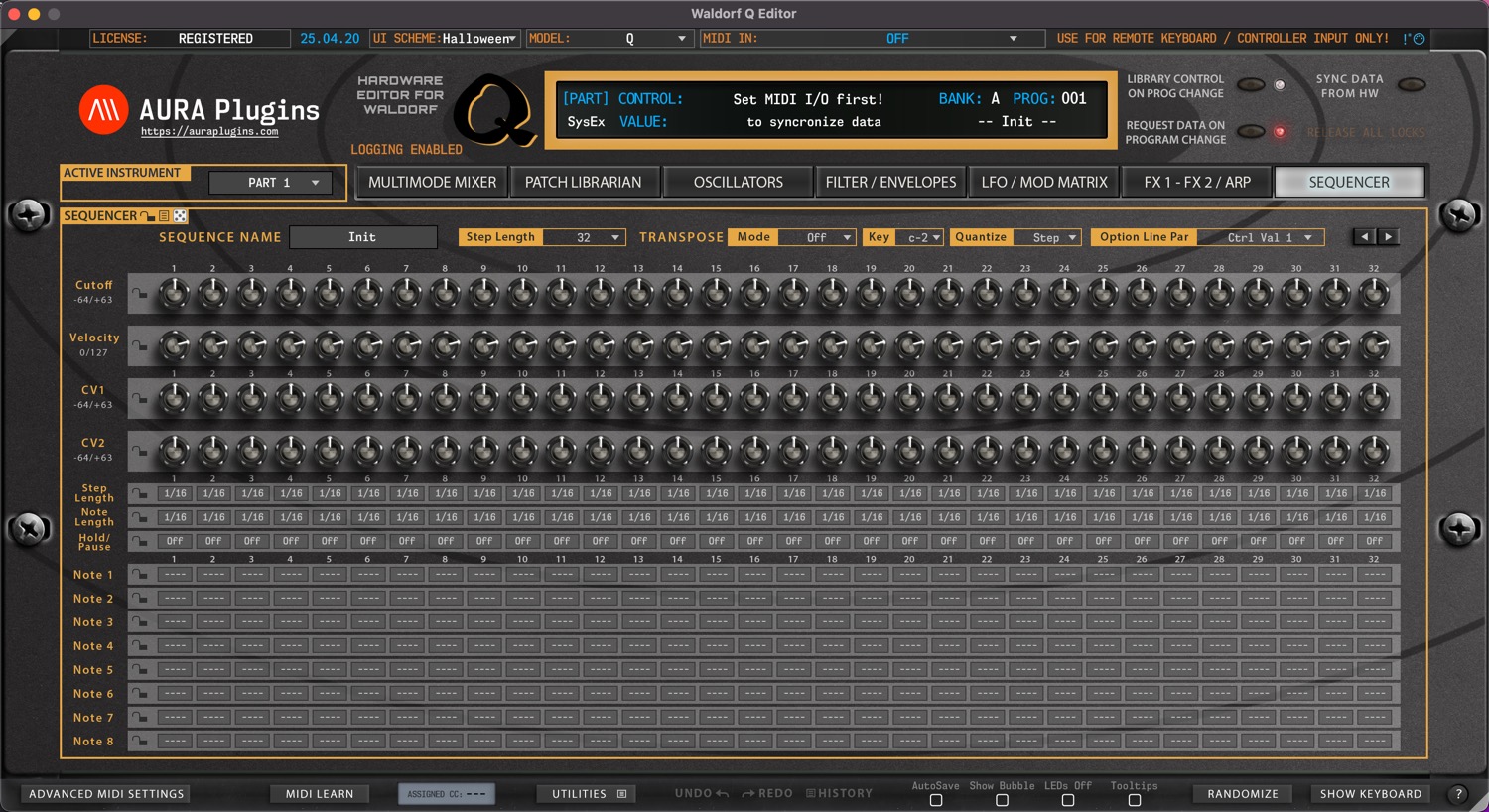This screenshot has height=812, width=1489.
Task: Click the Step Length row lock icon
Action: [x=141, y=493]
